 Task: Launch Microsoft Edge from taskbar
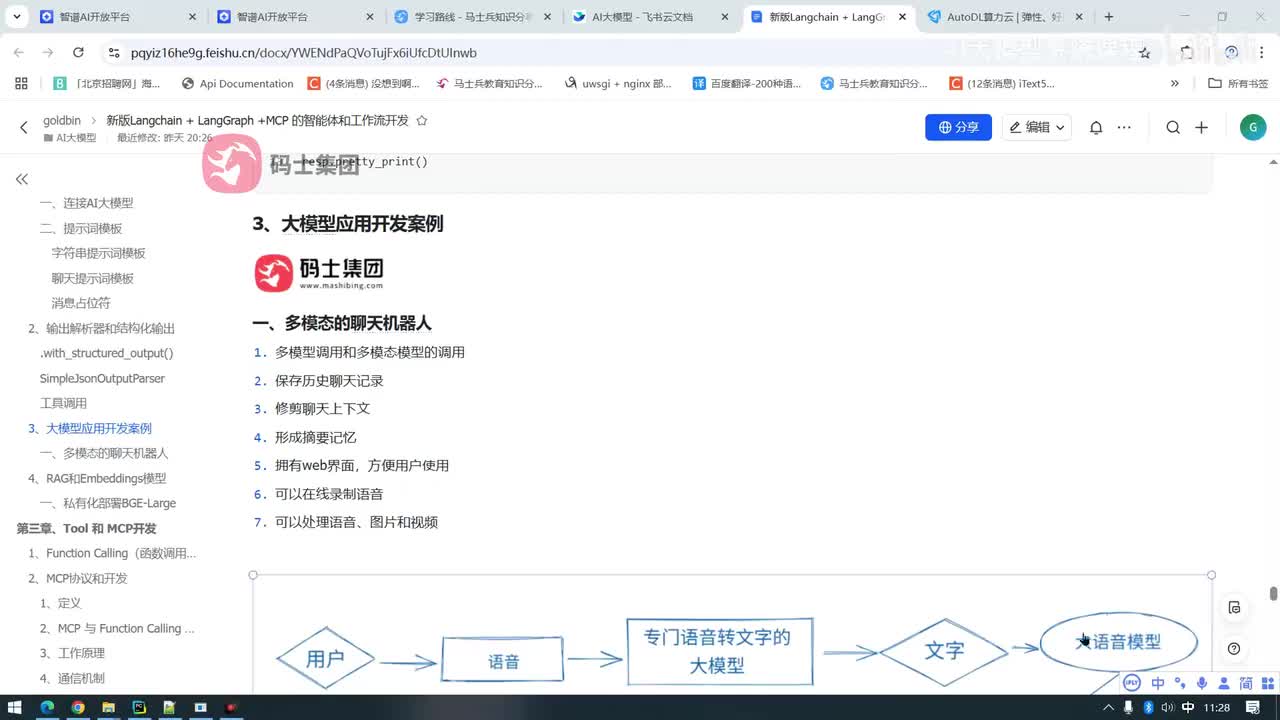pos(46,707)
